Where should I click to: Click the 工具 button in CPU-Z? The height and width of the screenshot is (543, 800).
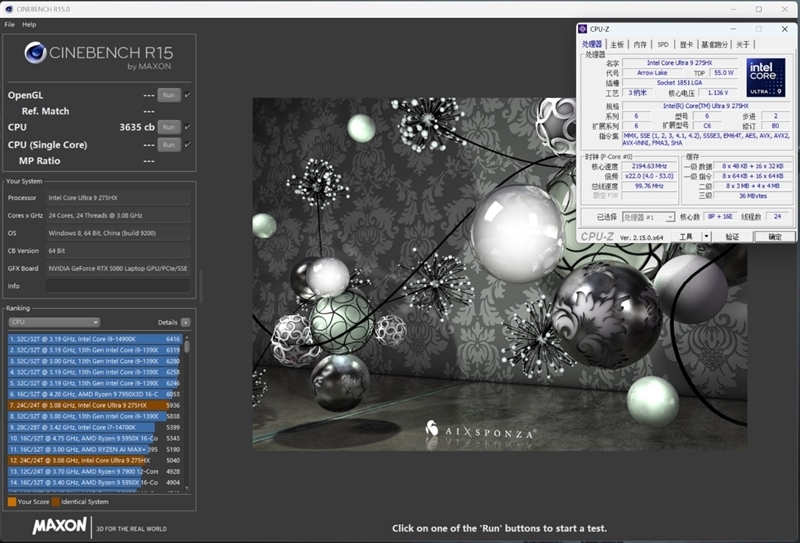686,236
